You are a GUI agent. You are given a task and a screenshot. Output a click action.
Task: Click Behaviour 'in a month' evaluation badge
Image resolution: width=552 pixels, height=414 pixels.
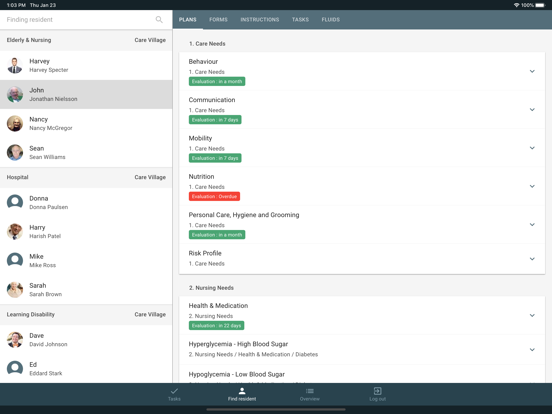click(217, 81)
